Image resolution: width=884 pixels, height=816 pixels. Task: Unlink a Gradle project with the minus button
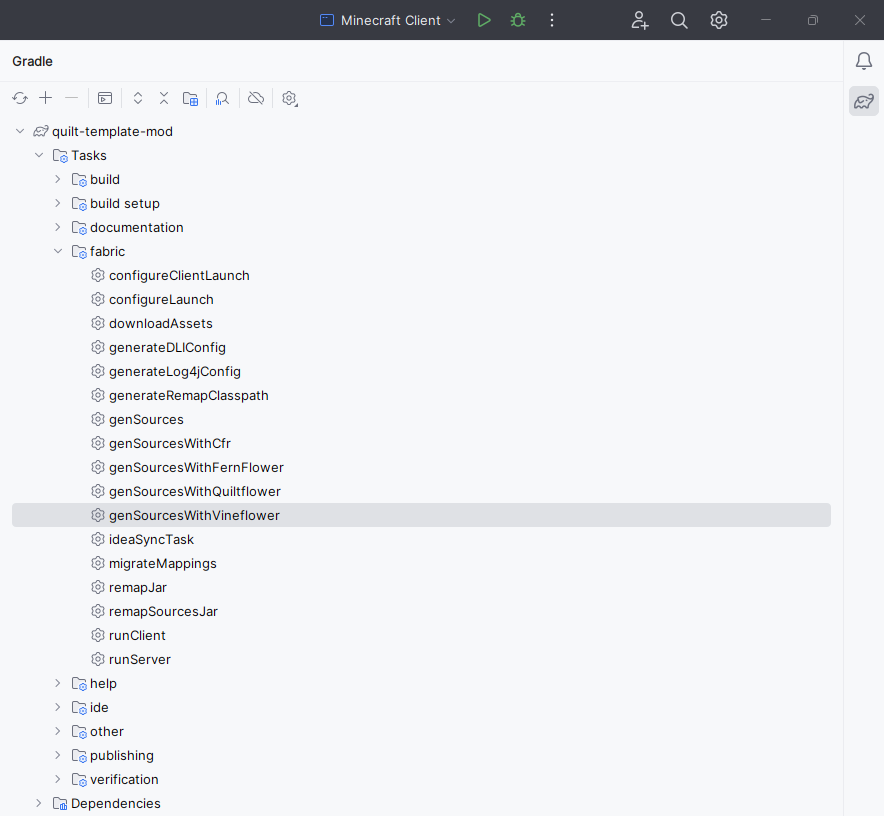[70, 98]
